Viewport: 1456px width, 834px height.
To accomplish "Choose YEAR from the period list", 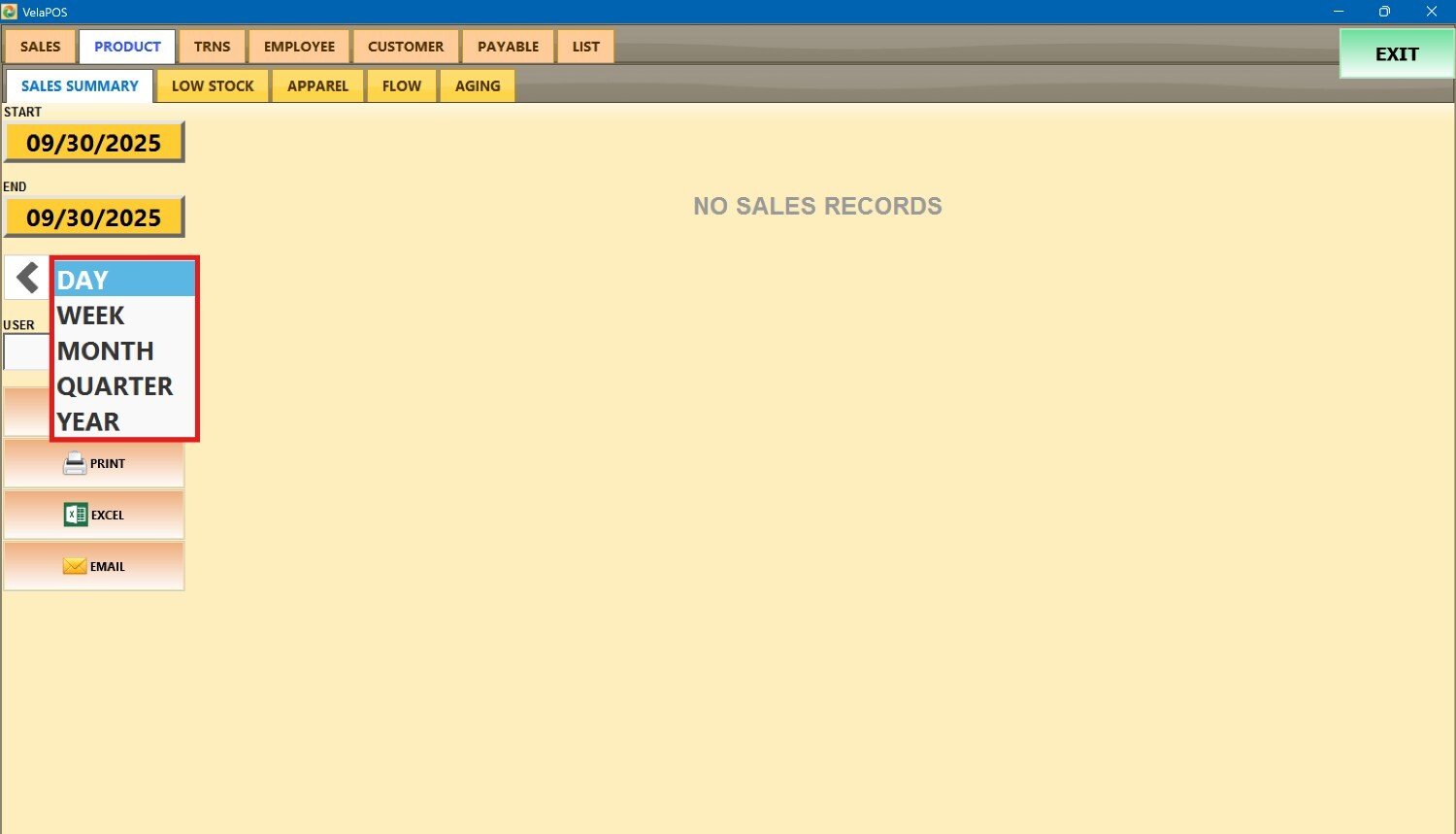I will (x=124, y=421).
